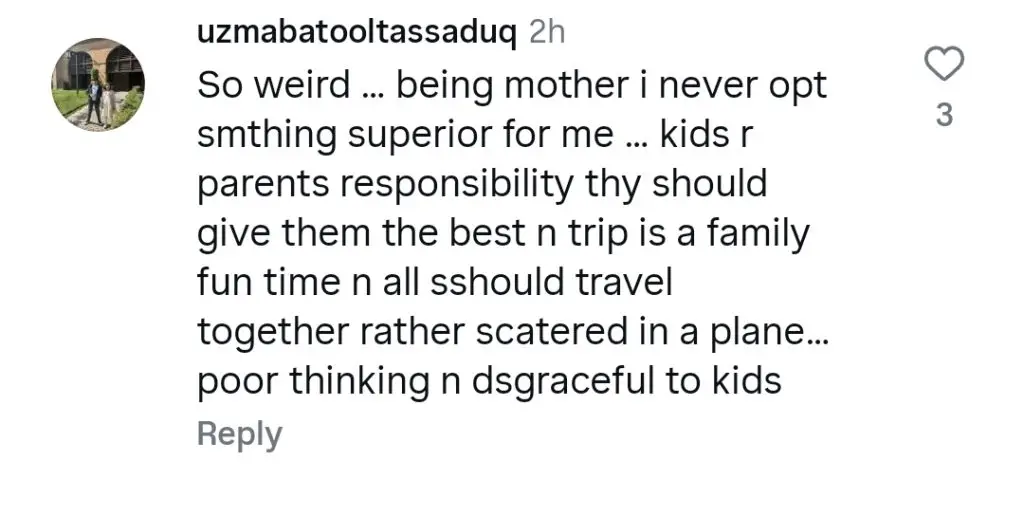The width and height of the screenshot is (1024, 516).
Task: Click the word "together" in the comment
Action: 274,334
